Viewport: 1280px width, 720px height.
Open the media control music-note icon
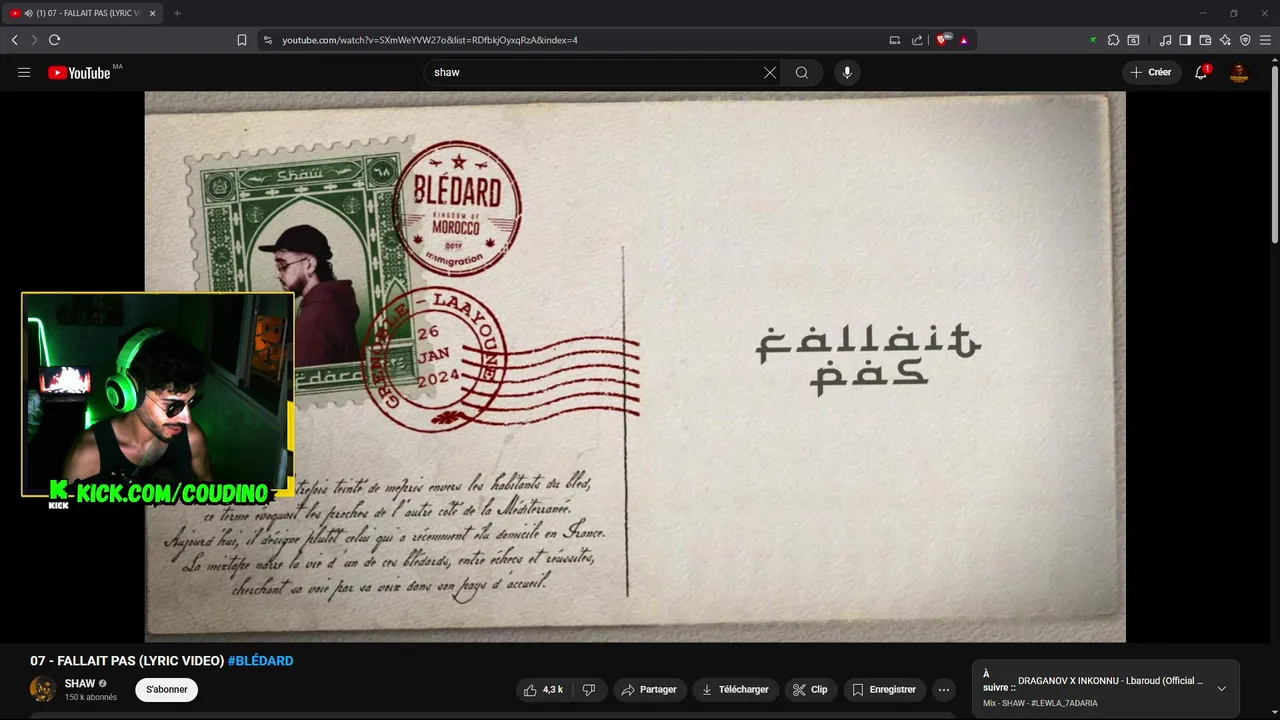[1165, 40]
